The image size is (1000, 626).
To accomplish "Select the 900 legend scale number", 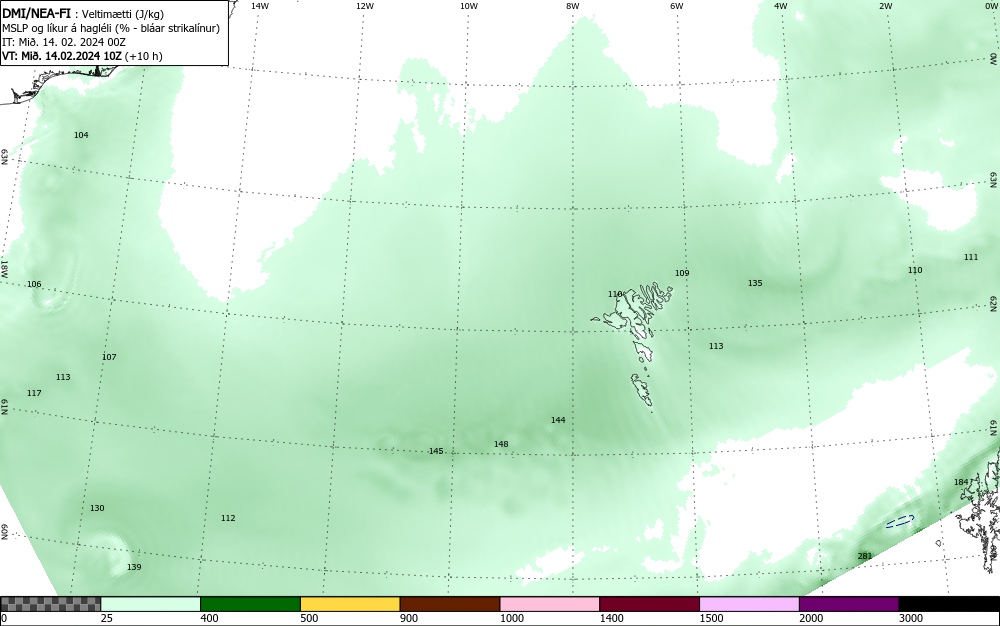I will [x=409, y=618].
